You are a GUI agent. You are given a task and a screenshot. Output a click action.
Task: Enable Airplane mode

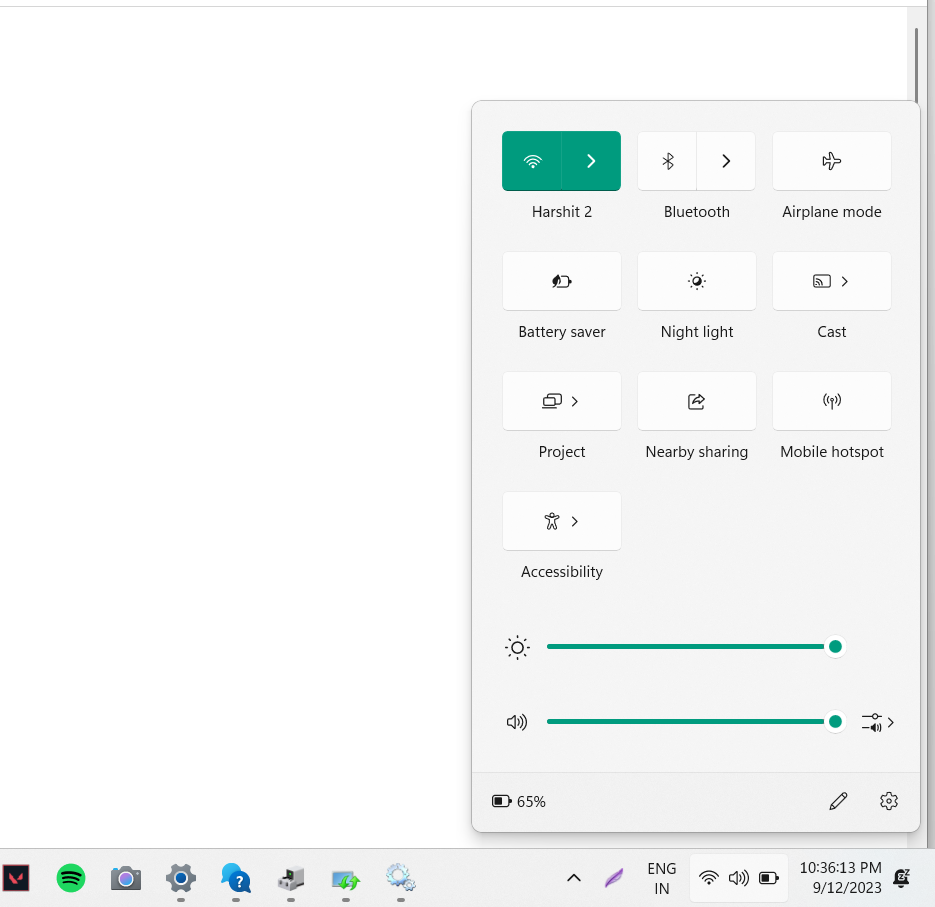click(x=831, y=161)
